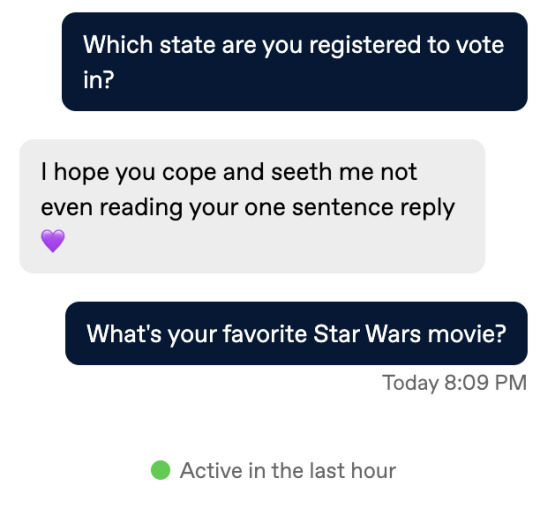Select the gray 'I hope you cope' reply bubble
The image size is (540, 508).
coord(252,206)
